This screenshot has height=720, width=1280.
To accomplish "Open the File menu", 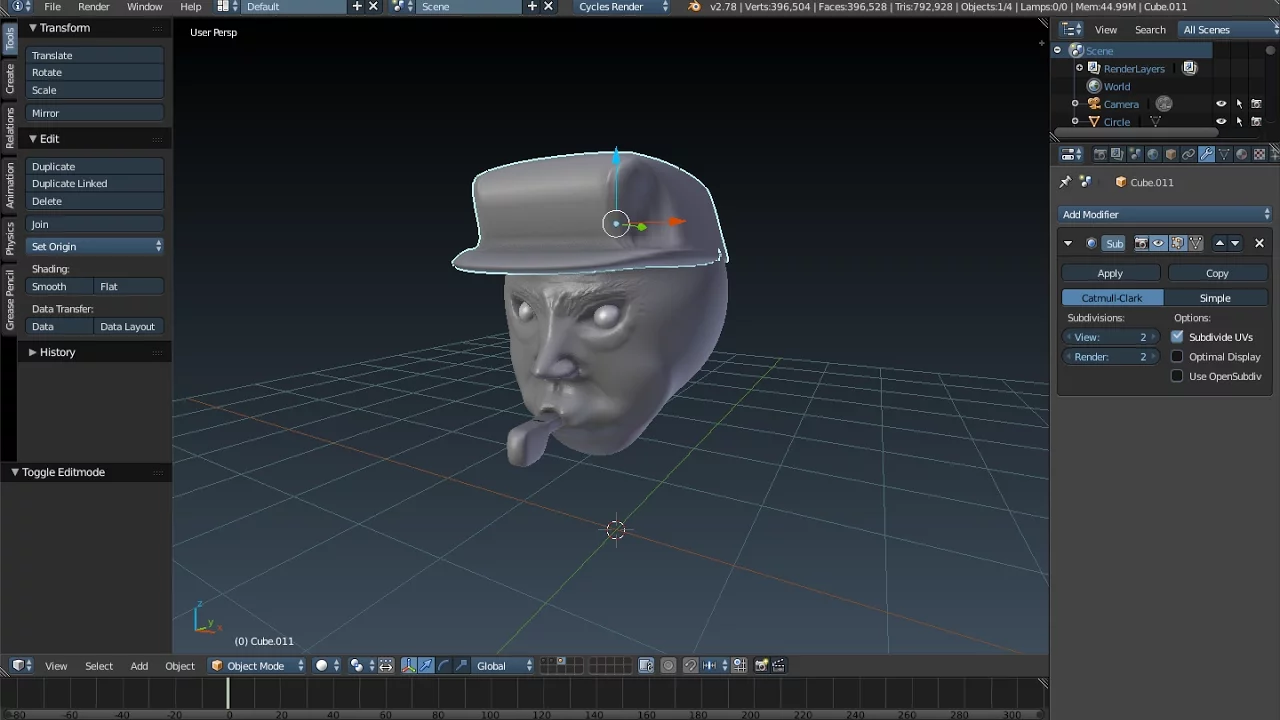I will (52, 6).
